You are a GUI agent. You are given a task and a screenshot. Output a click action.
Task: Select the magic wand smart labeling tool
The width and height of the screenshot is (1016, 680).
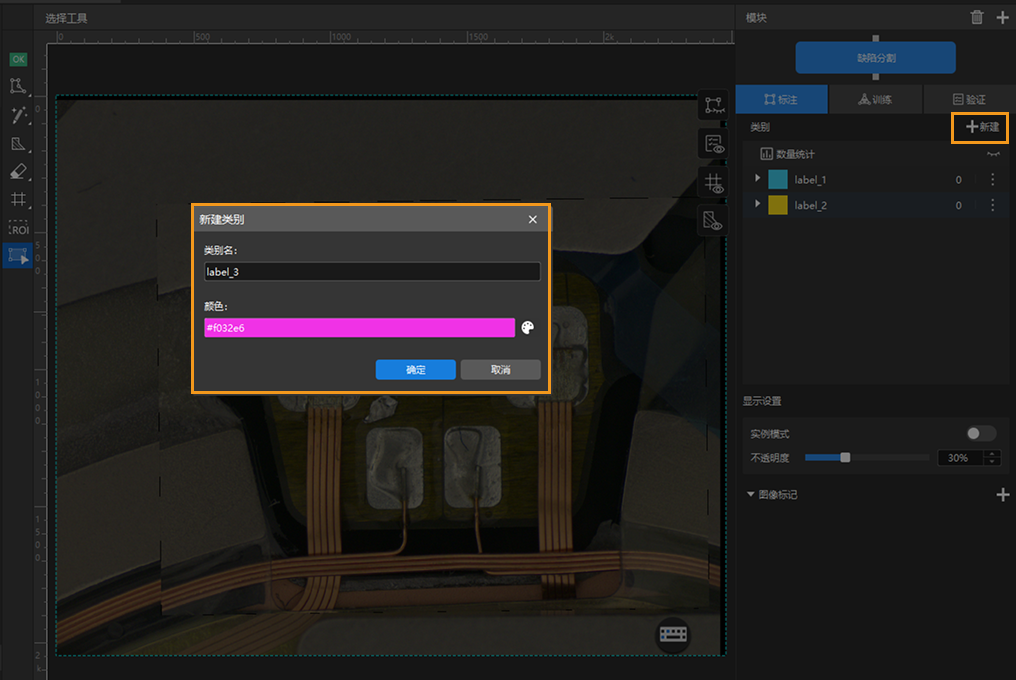pos(18,115)
